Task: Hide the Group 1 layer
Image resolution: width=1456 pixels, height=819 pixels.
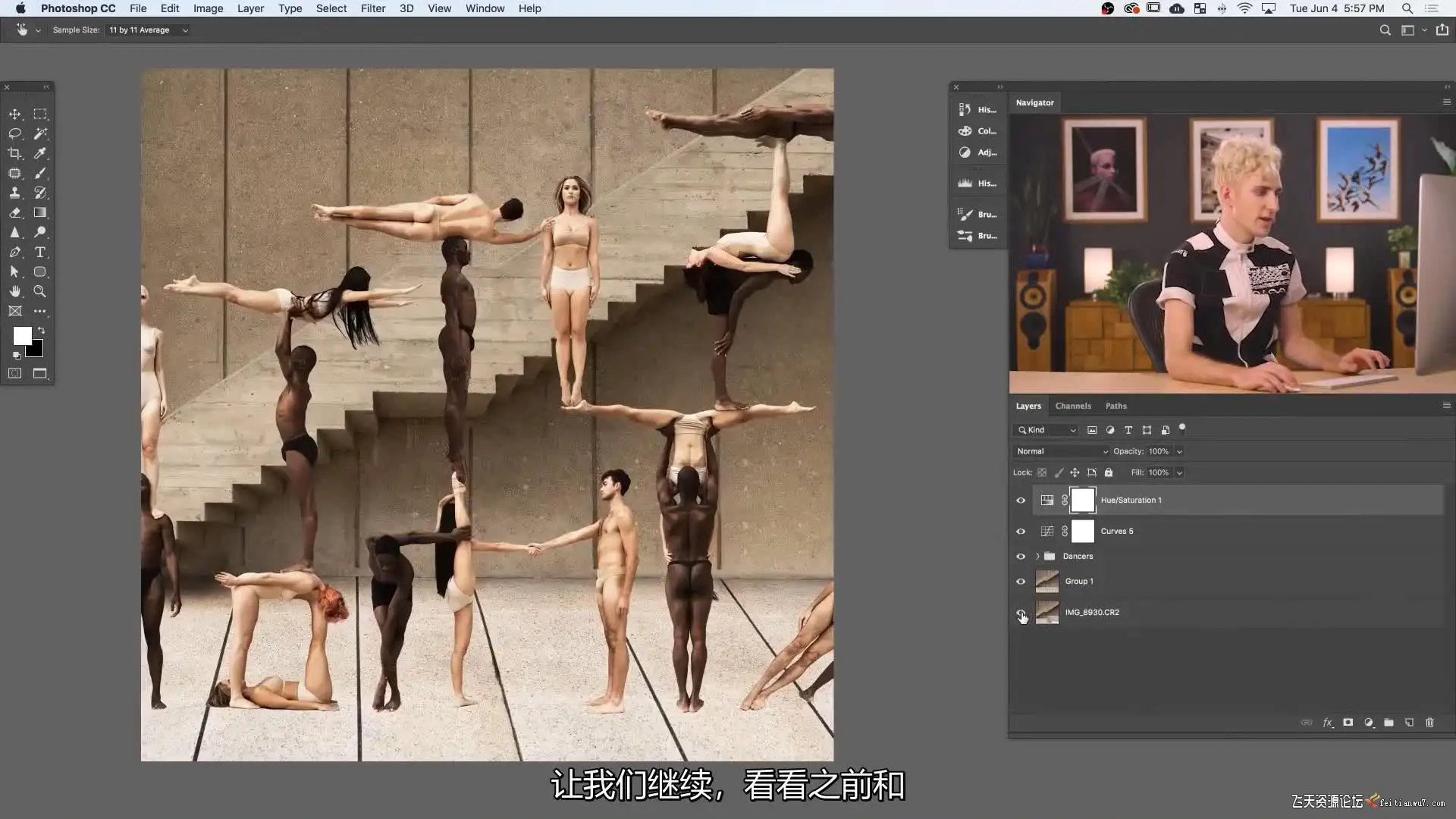Action: coord(1021,582)
